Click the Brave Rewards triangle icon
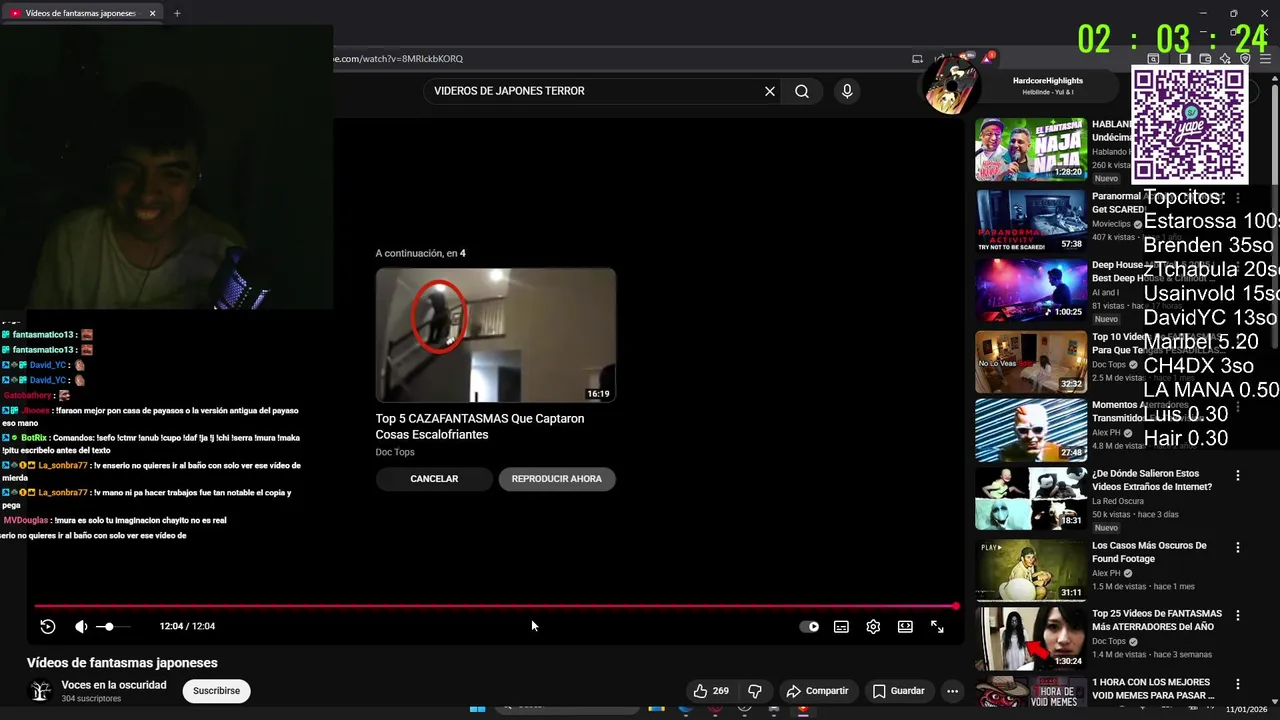Viewport: 1280px width, 720px height. [x=988, y=58]
